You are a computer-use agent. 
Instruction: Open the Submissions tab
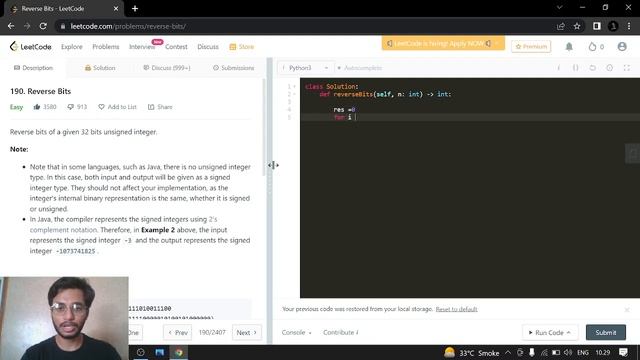233,68
